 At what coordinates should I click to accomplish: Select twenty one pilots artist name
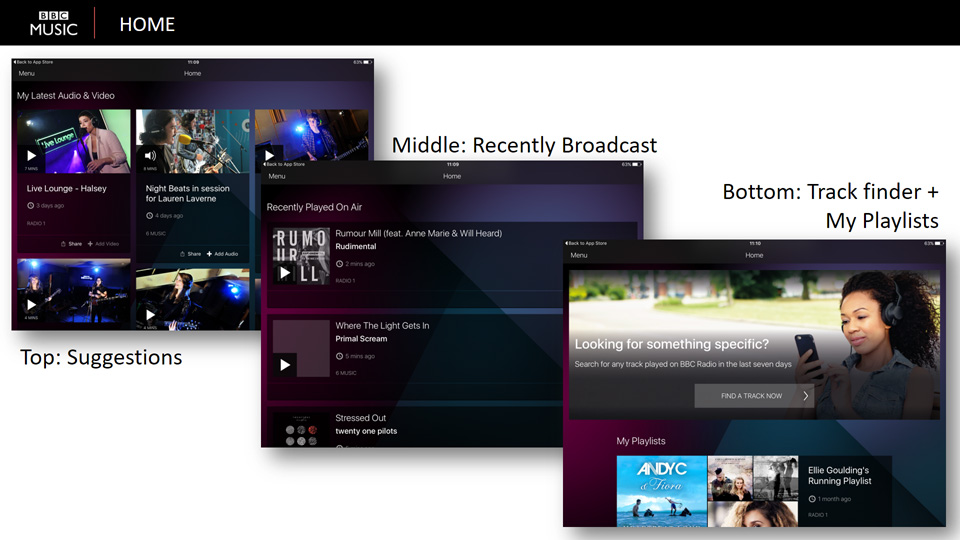(x=366, y=431)
